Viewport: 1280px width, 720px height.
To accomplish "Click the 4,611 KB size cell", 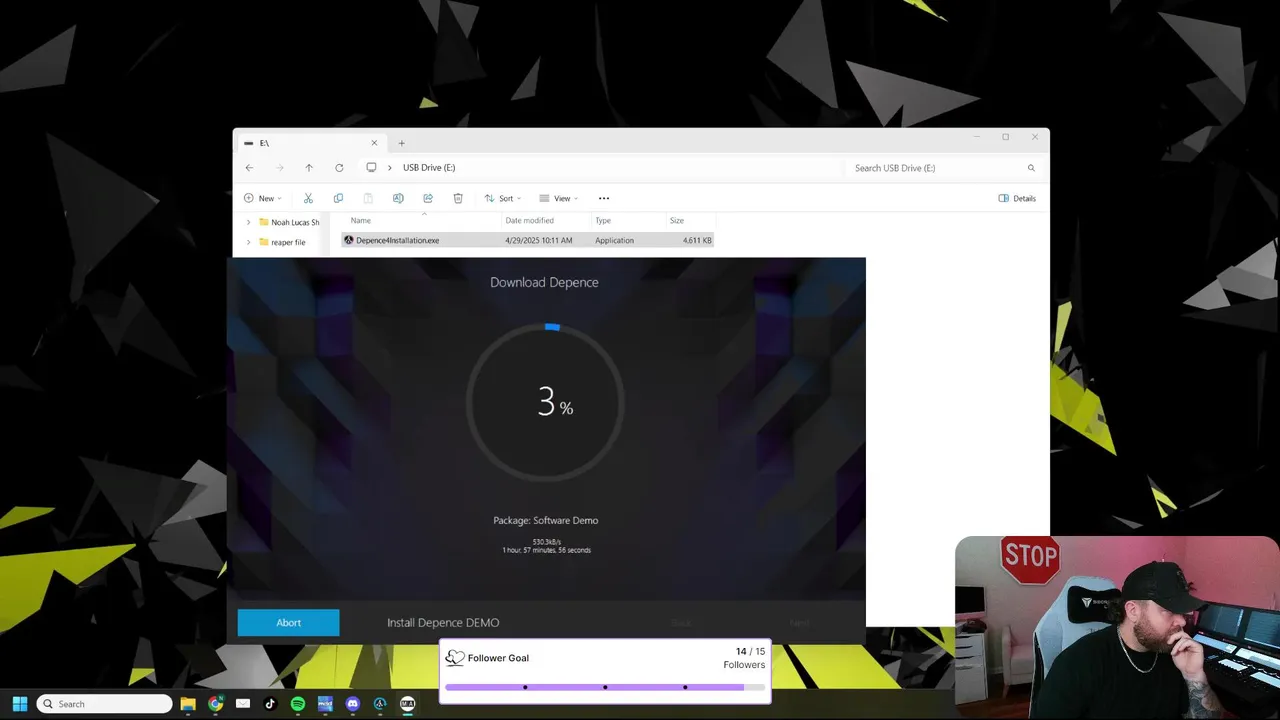I will (x=697, y=240).
